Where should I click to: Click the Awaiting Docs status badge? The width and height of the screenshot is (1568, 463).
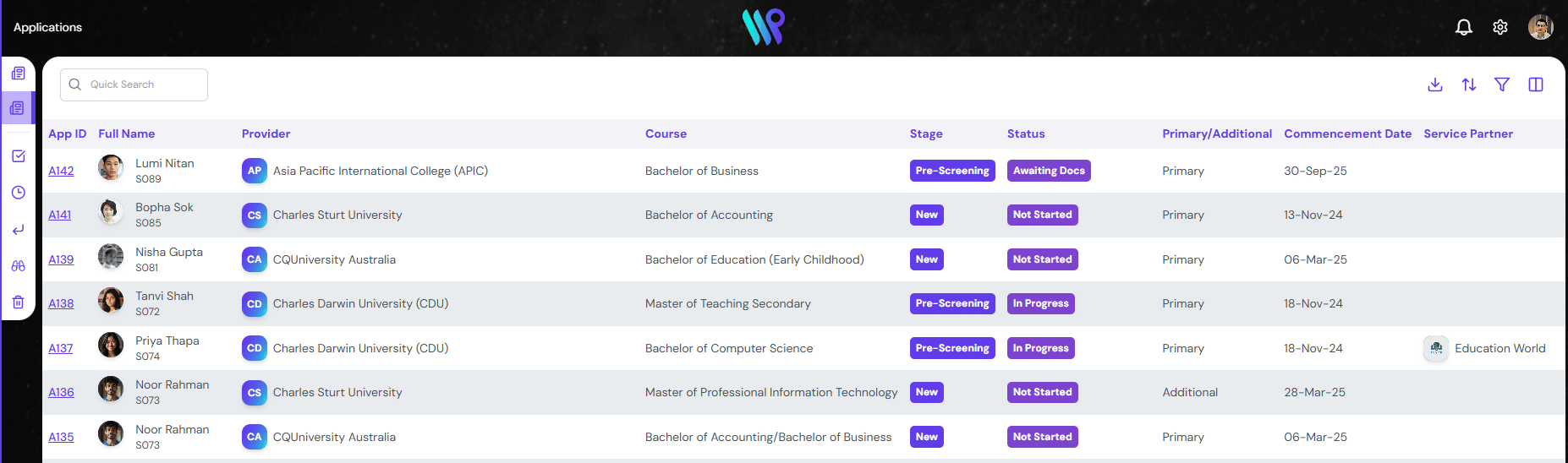1049,171
